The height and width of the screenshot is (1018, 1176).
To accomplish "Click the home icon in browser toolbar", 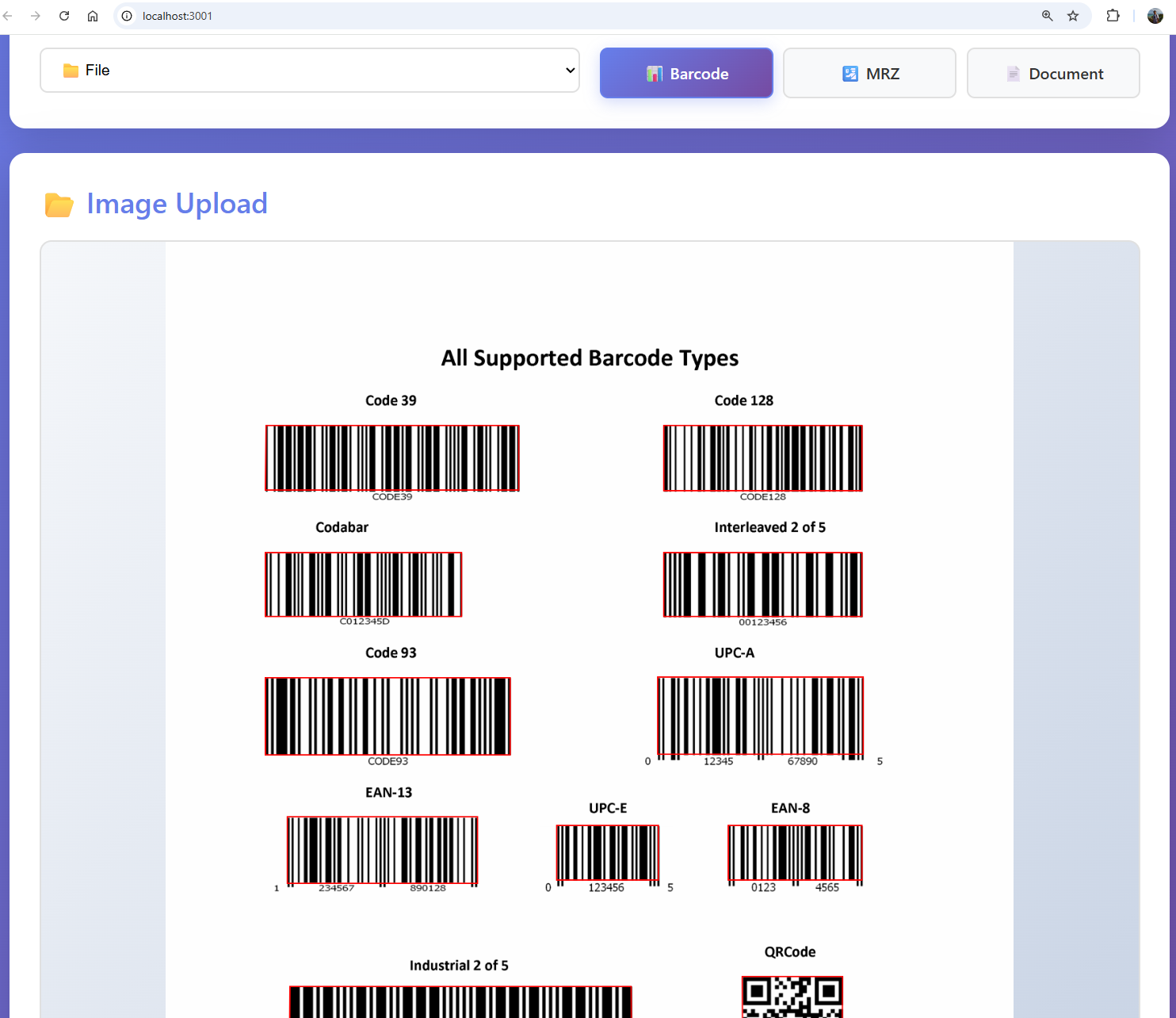I will tap(92, 15).
